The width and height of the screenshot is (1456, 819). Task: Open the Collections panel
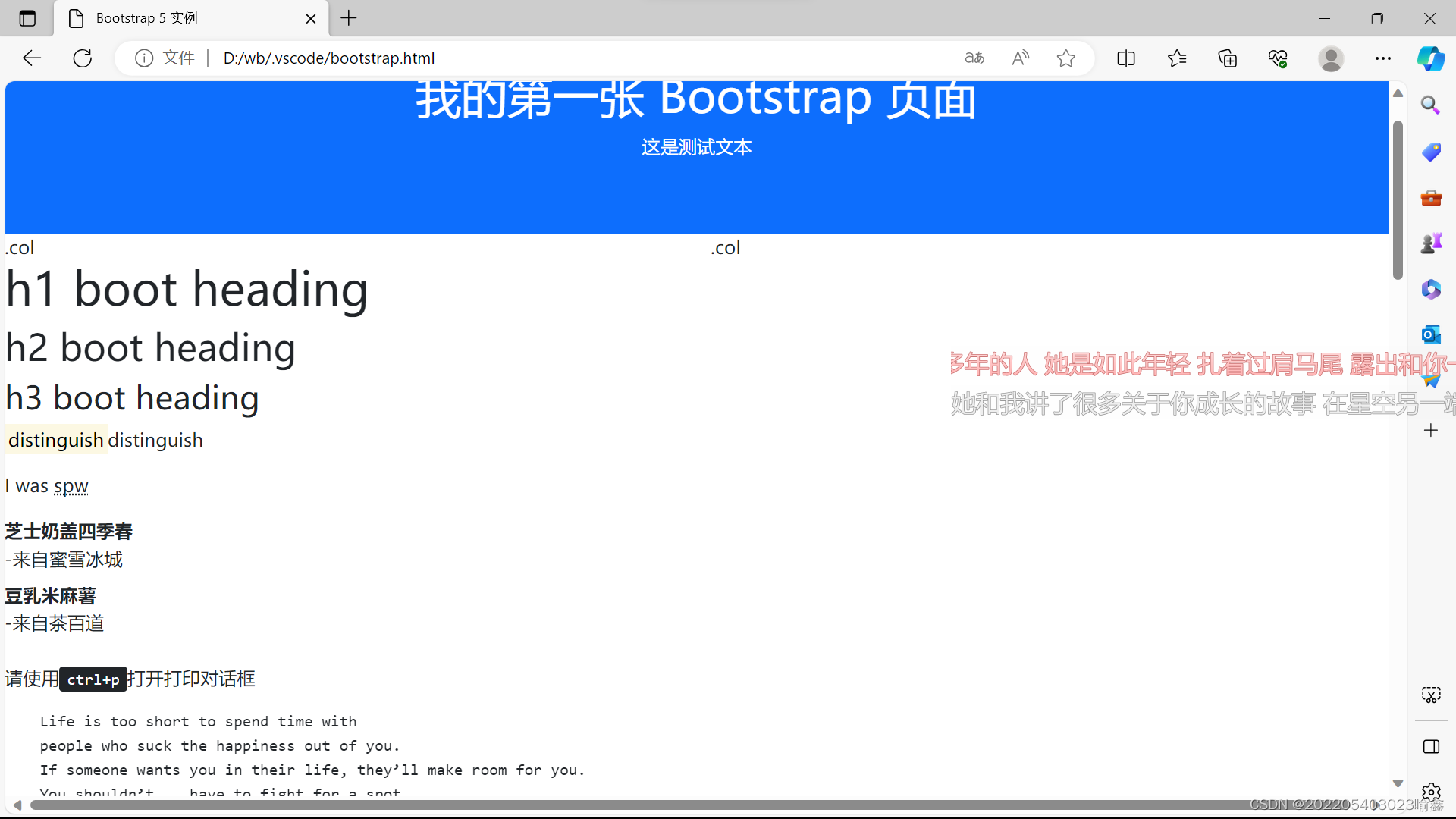tap(1228, 58)
